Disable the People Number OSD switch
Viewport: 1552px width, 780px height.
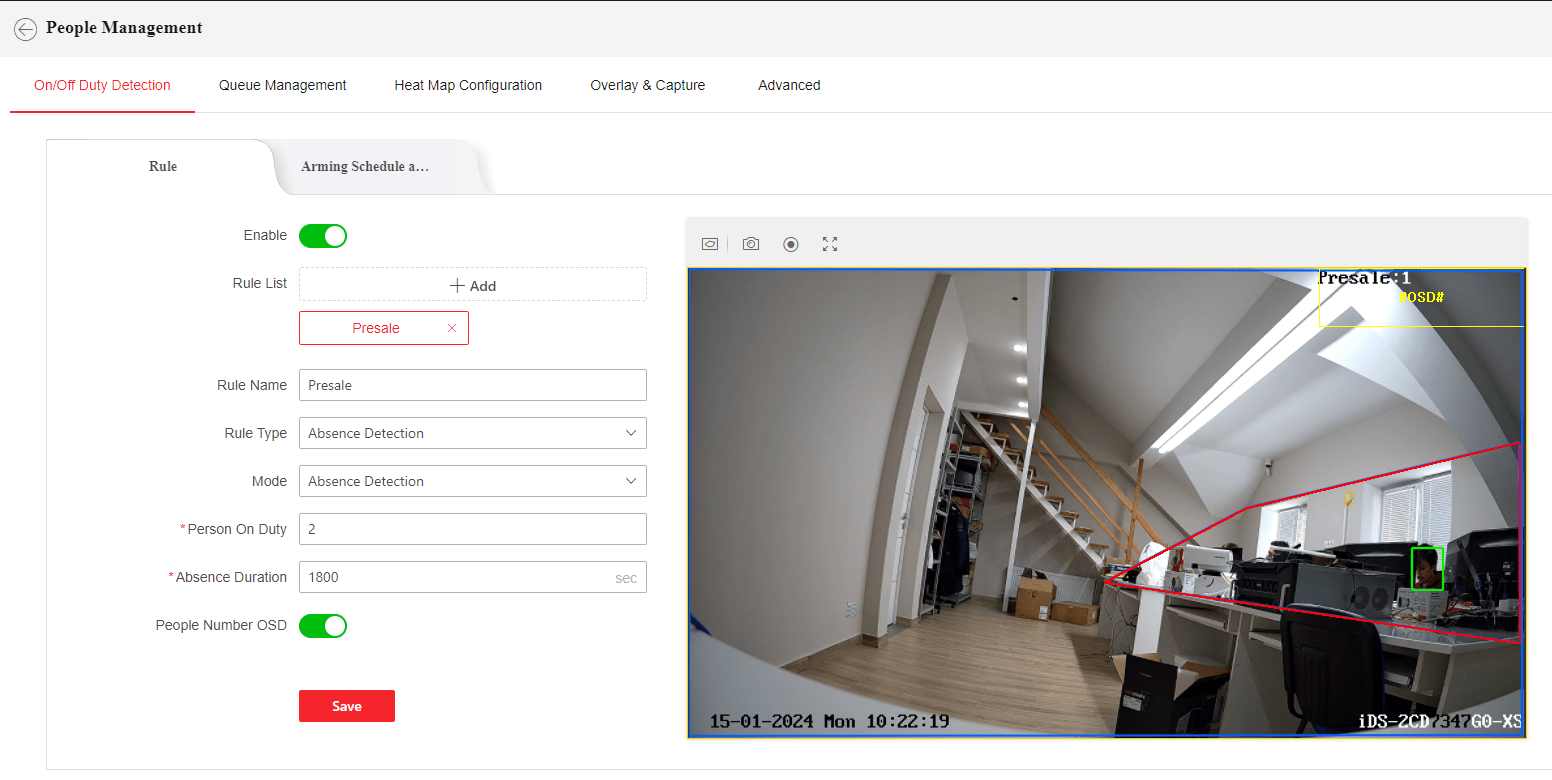[x=323, y=626]
